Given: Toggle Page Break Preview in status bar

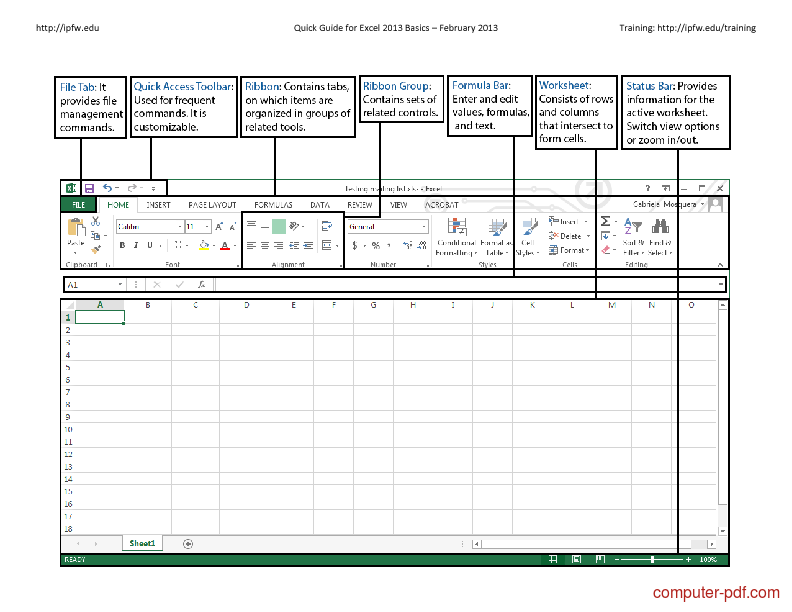Looking at the screenshot, I should pyautogui.click(x=600, y=559).
